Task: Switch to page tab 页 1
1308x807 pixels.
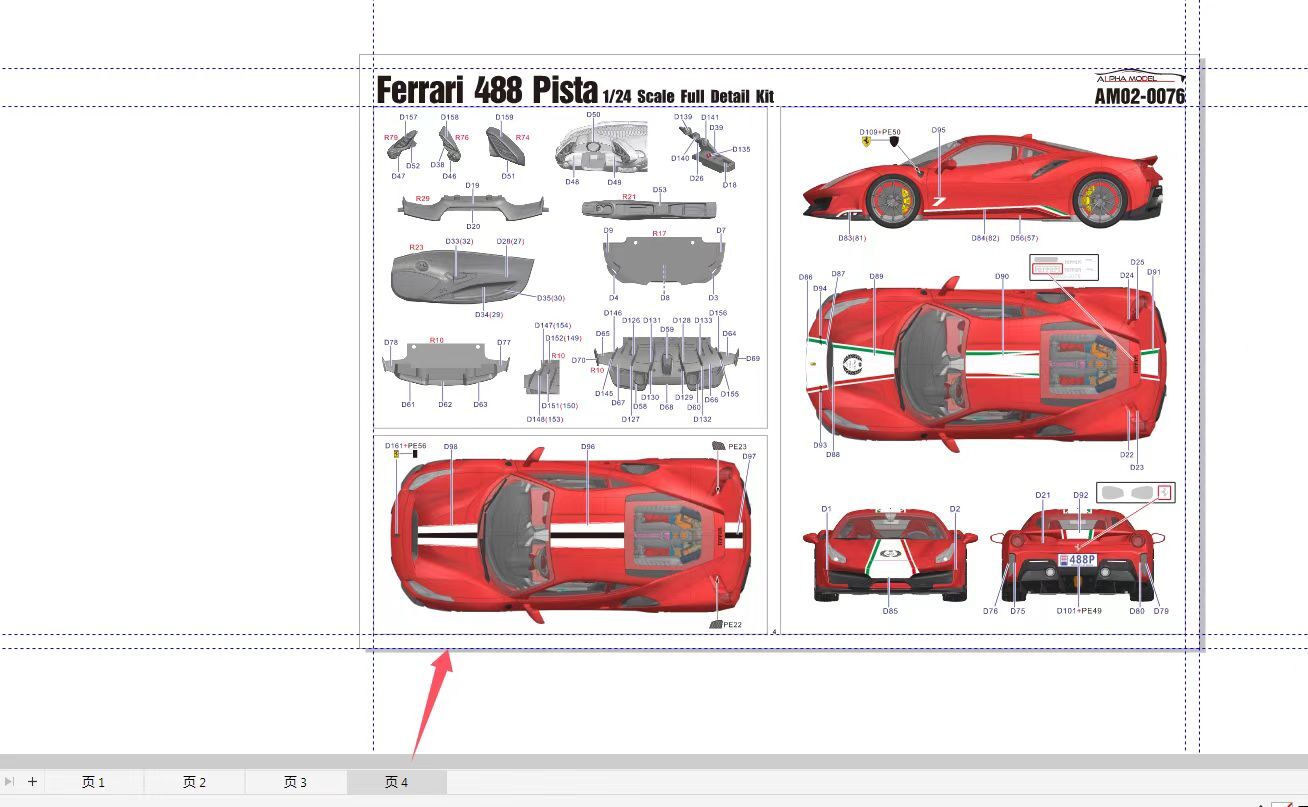Action: coord(94,782)
